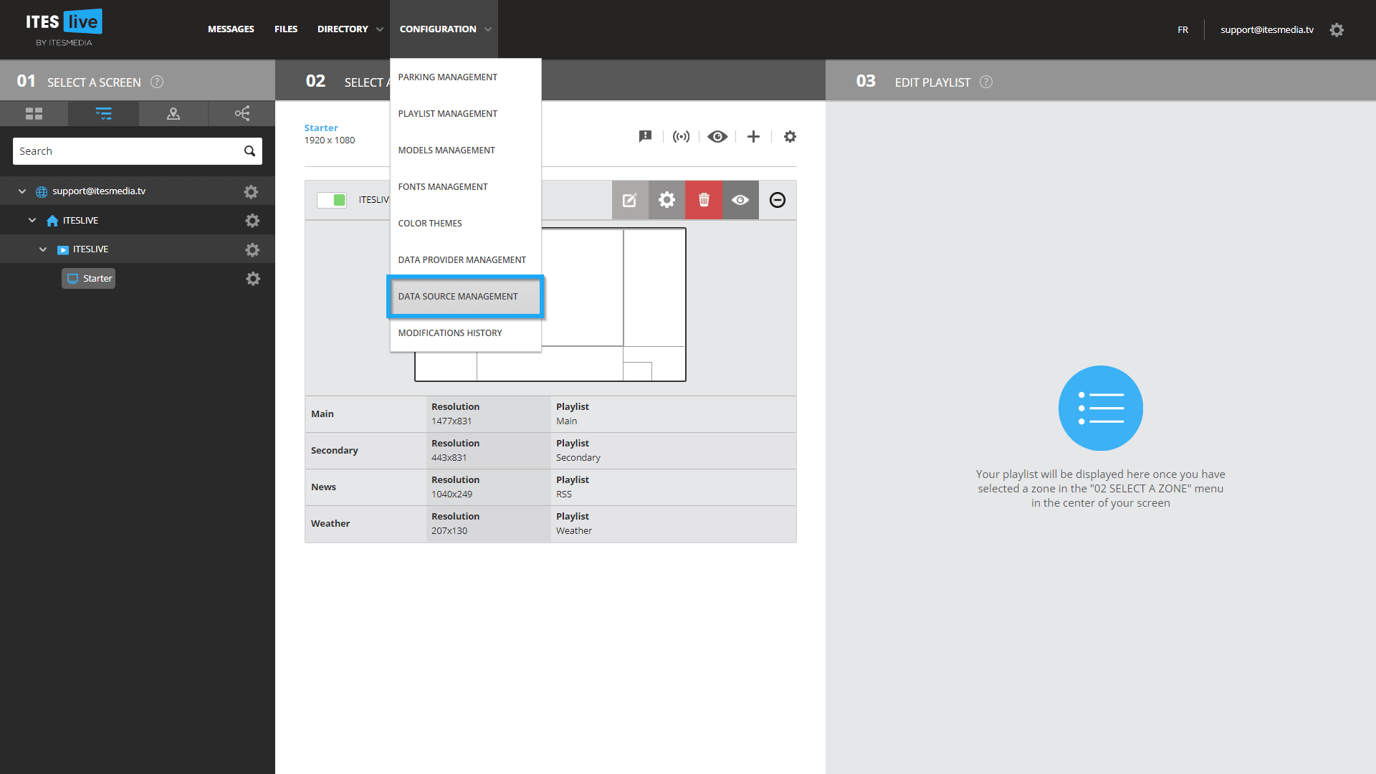Open the share network view tab
Image resolution: width=1376 pixels, height=774 pixels.
[242, 114]
